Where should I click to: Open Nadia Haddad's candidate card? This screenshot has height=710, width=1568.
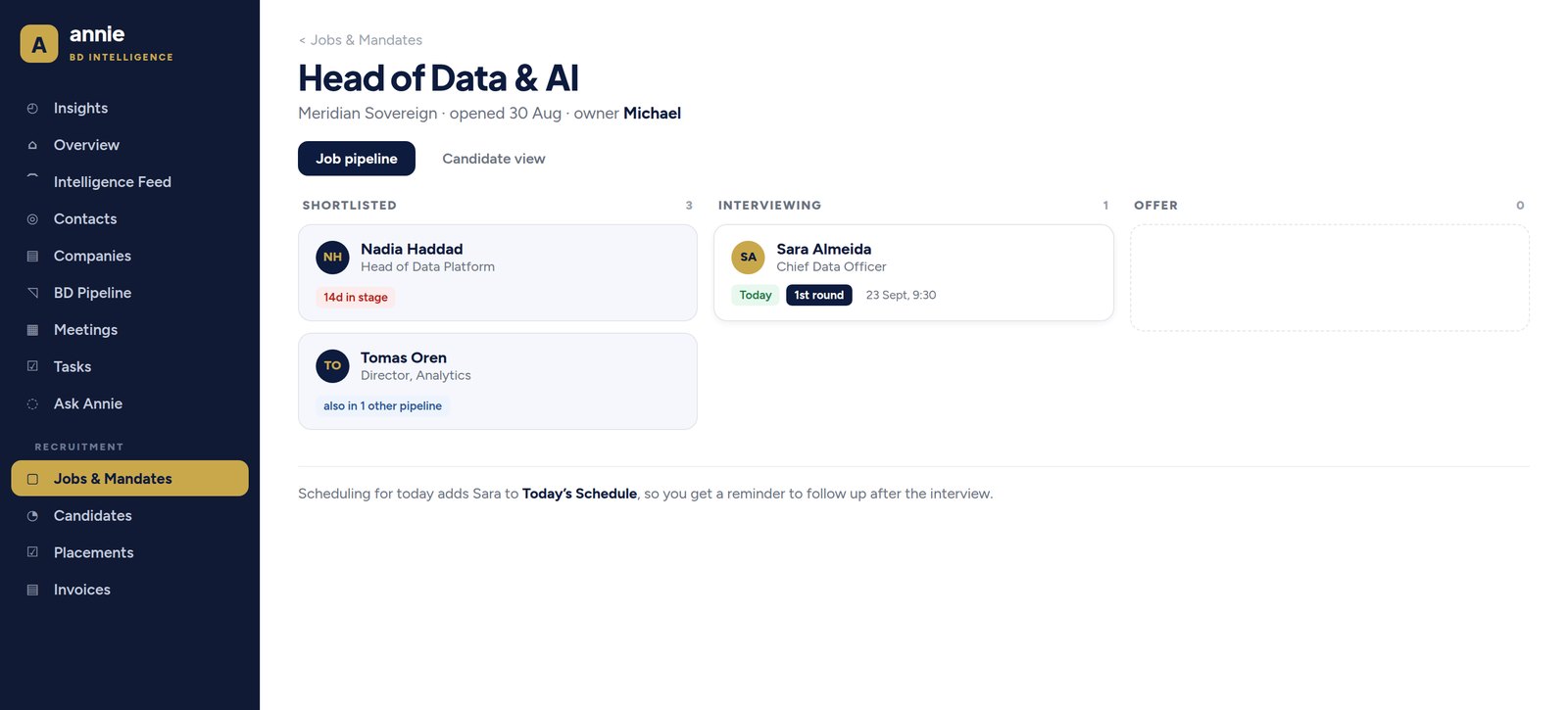(x=498, y=272)
